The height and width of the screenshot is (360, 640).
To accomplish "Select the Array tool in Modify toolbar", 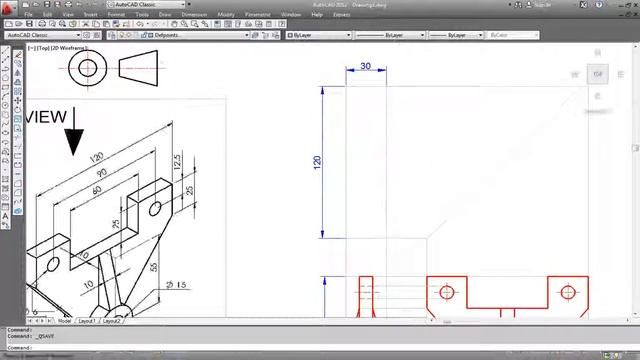I will click(18, 91).
